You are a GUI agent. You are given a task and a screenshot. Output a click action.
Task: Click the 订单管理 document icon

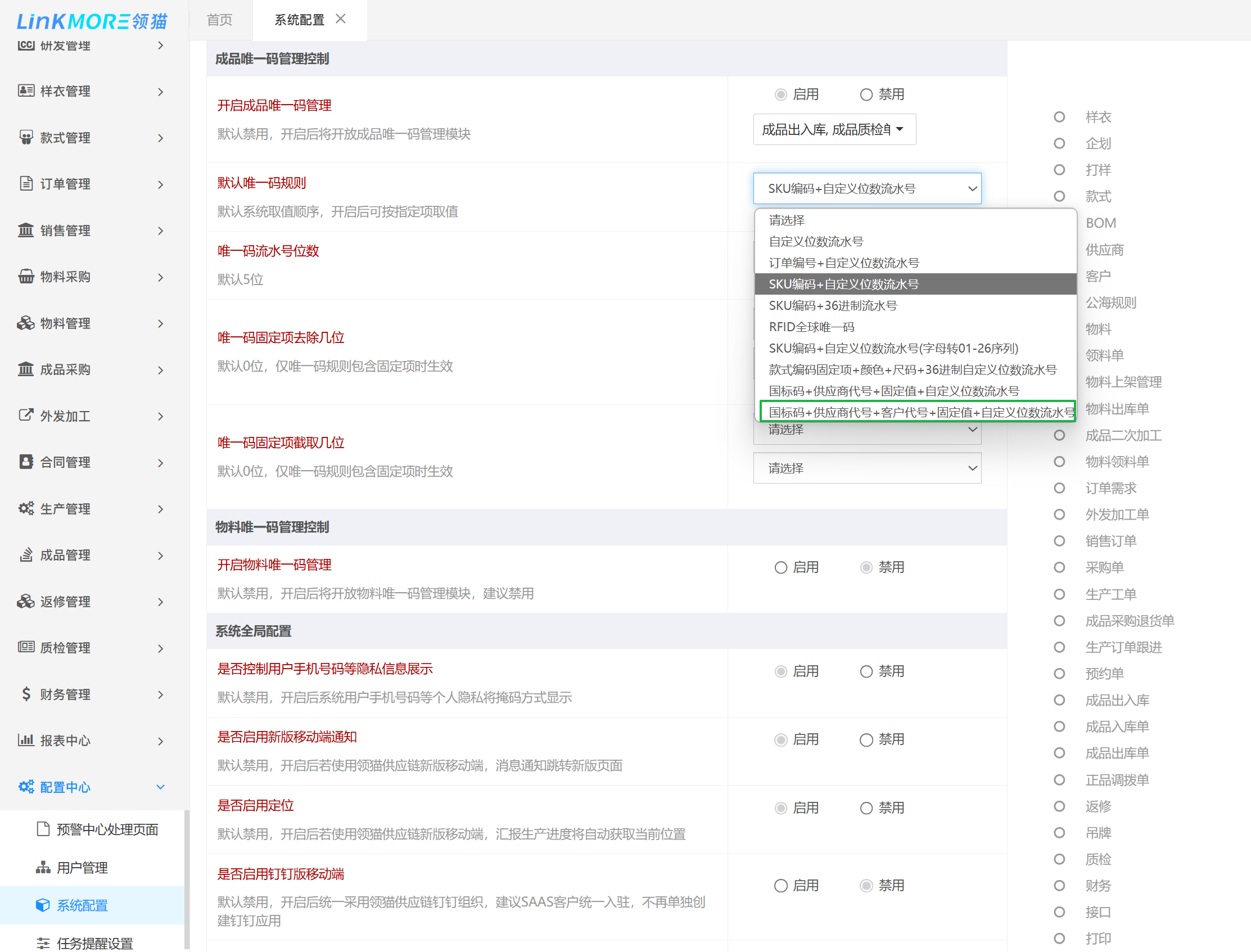(26, 184)
